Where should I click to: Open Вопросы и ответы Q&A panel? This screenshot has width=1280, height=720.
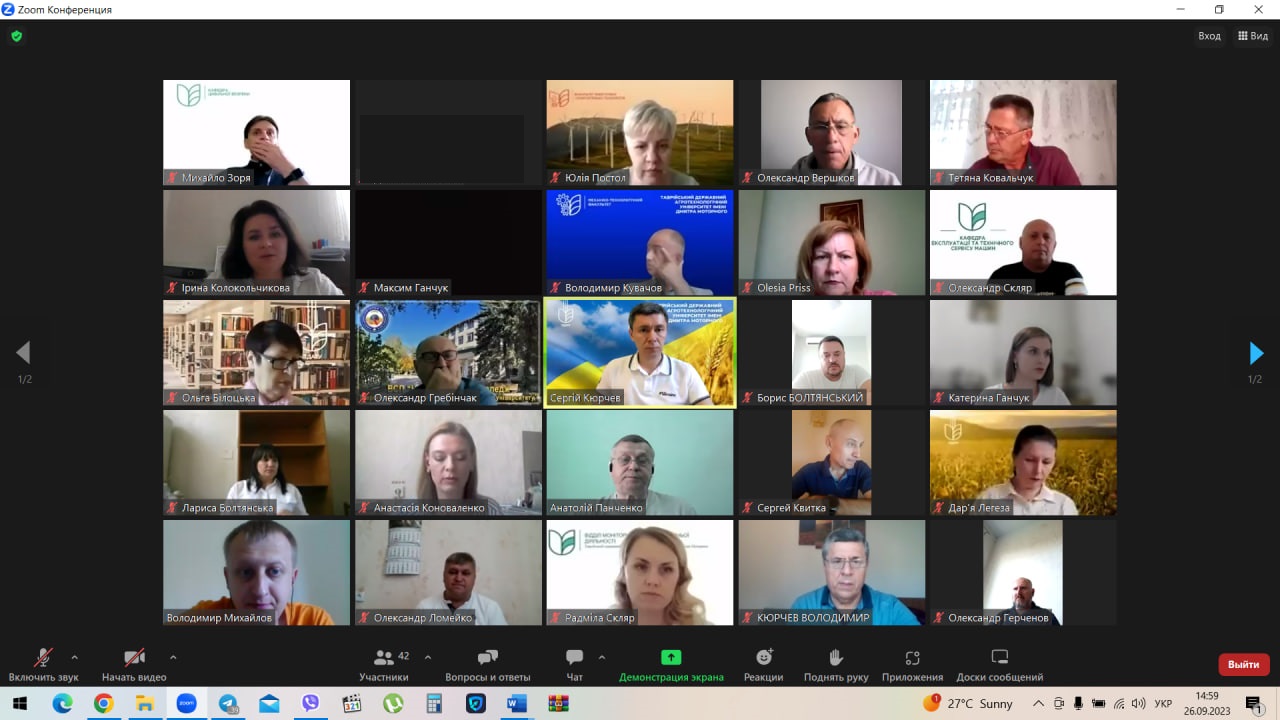click(x=488, y=665)
